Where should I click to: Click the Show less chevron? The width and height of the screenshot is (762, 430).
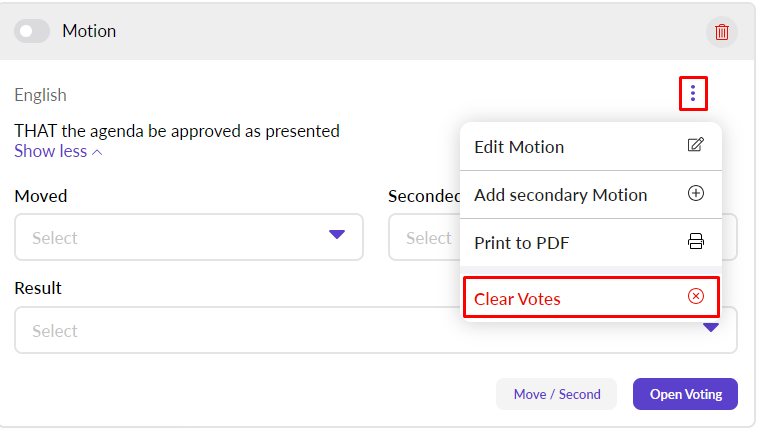97,152
